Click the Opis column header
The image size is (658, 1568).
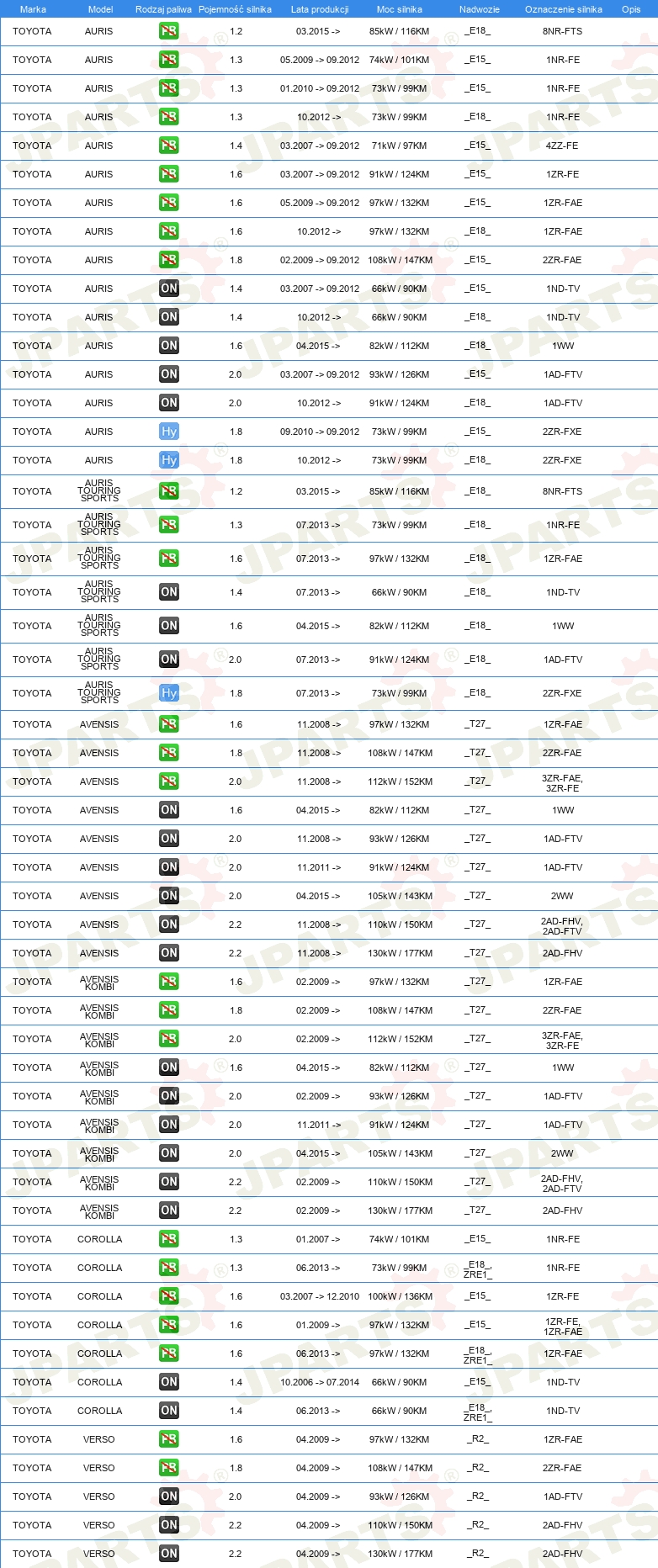[631, 9]
